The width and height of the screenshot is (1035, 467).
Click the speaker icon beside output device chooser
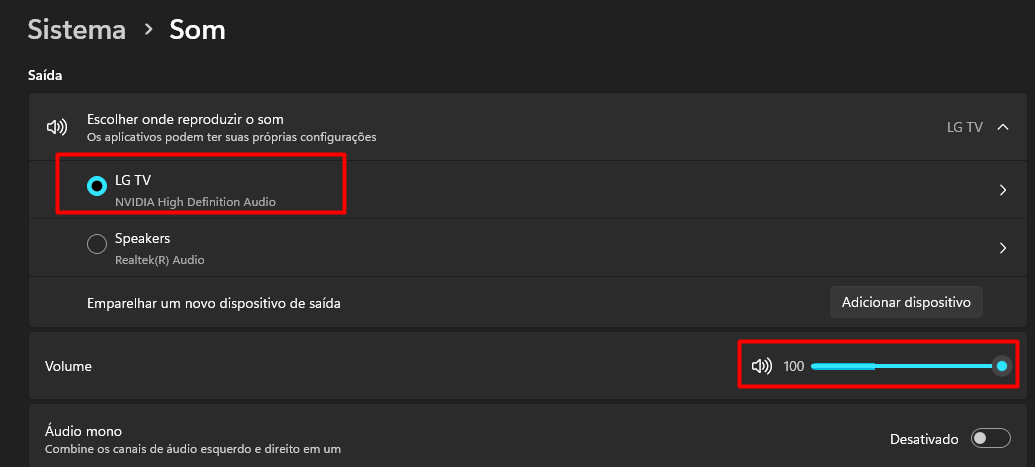coord(57,127)
